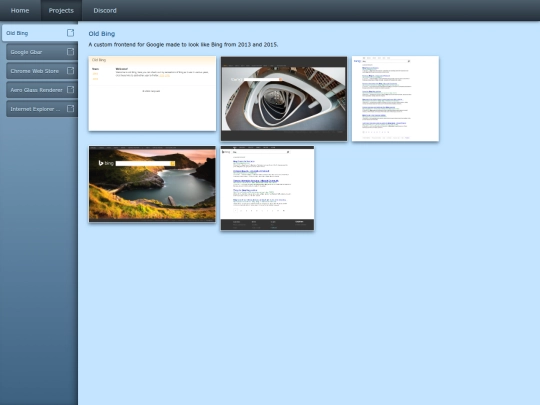540x405 pixels.
Task: Click the open-external icon beside Google Gbar
Action: 70,52
